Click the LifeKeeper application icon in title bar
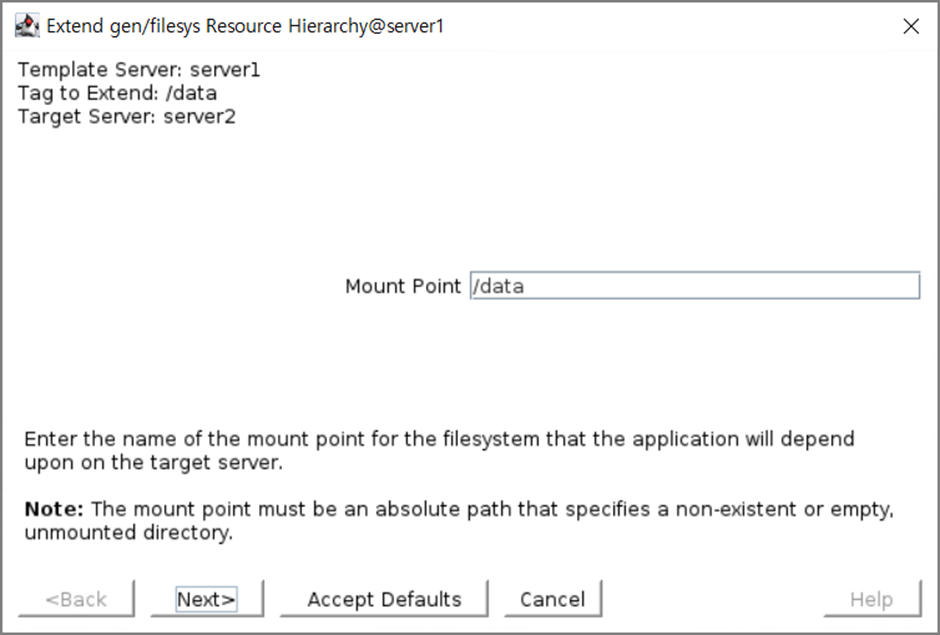Screen dimensions: 940x635 pos(27,26)
